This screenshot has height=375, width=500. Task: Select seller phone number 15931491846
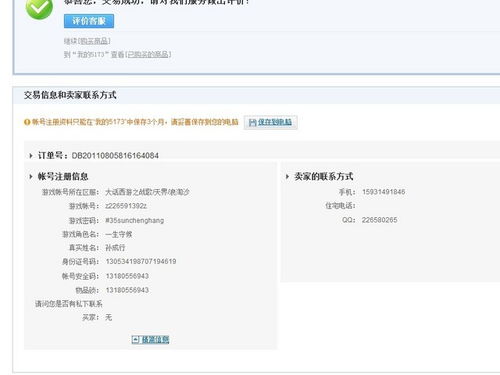[384, 192]
